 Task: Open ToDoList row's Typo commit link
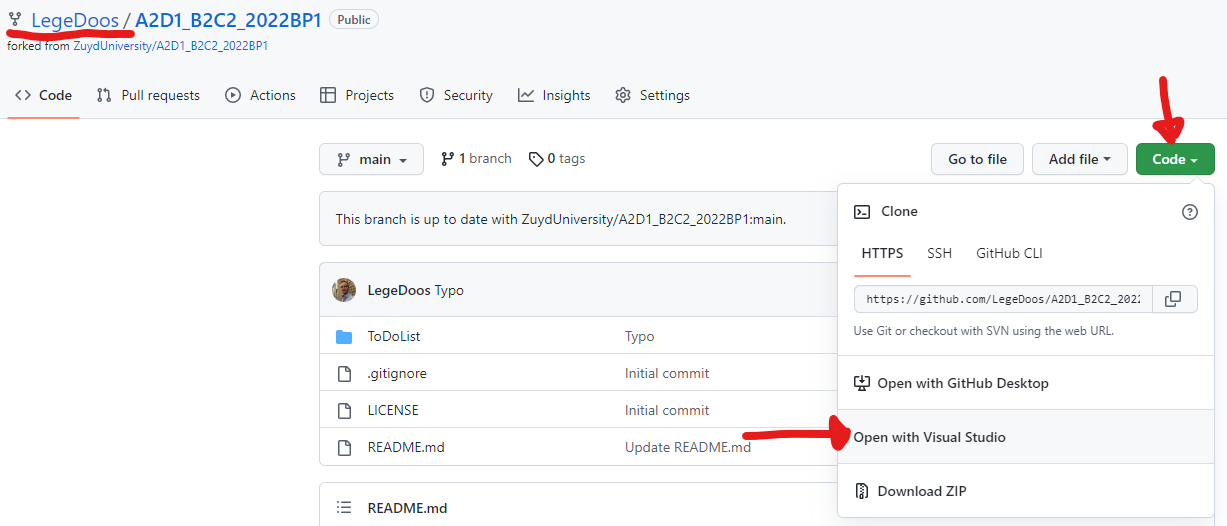pyautogui.click(x=640, y=337)
